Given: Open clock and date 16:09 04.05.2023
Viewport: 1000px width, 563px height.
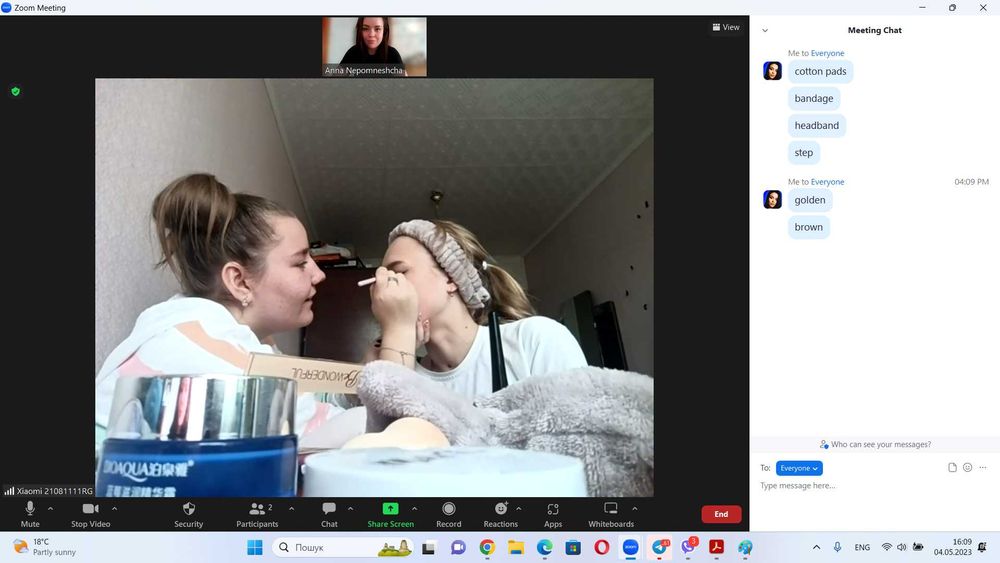Looking at the screenshot, I should 953,547.
